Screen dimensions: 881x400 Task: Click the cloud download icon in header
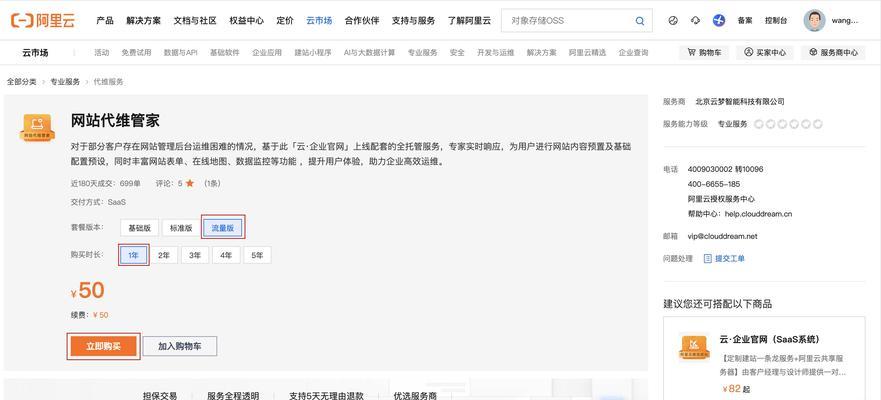[x=696, y=21]
